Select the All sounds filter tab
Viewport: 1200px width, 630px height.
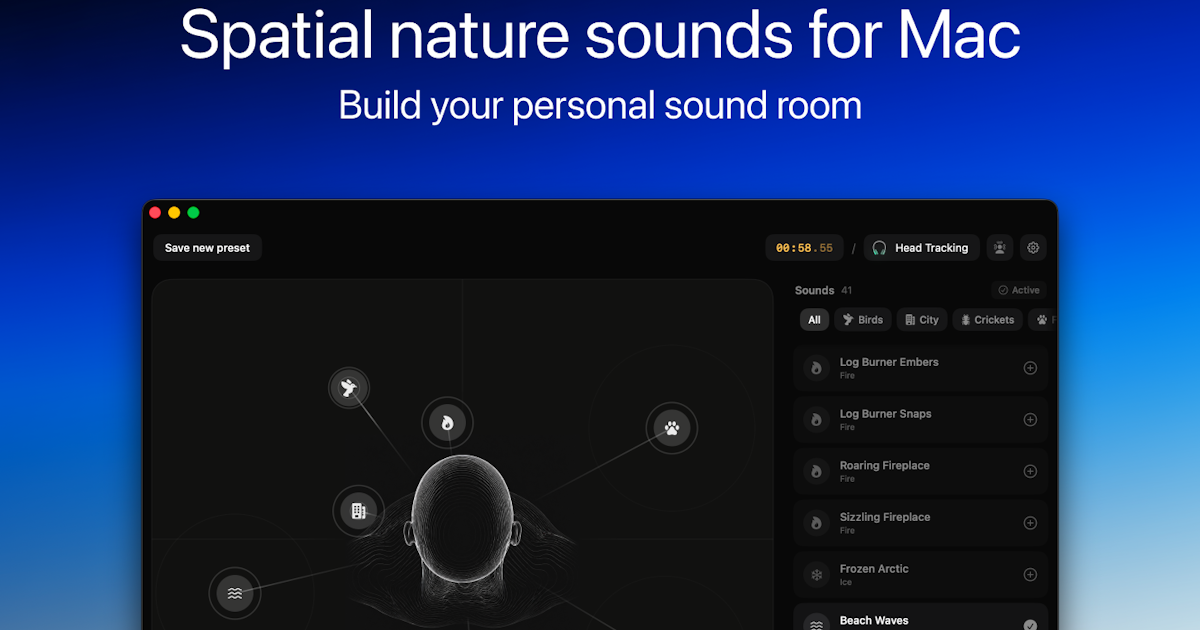coord(814,320)
